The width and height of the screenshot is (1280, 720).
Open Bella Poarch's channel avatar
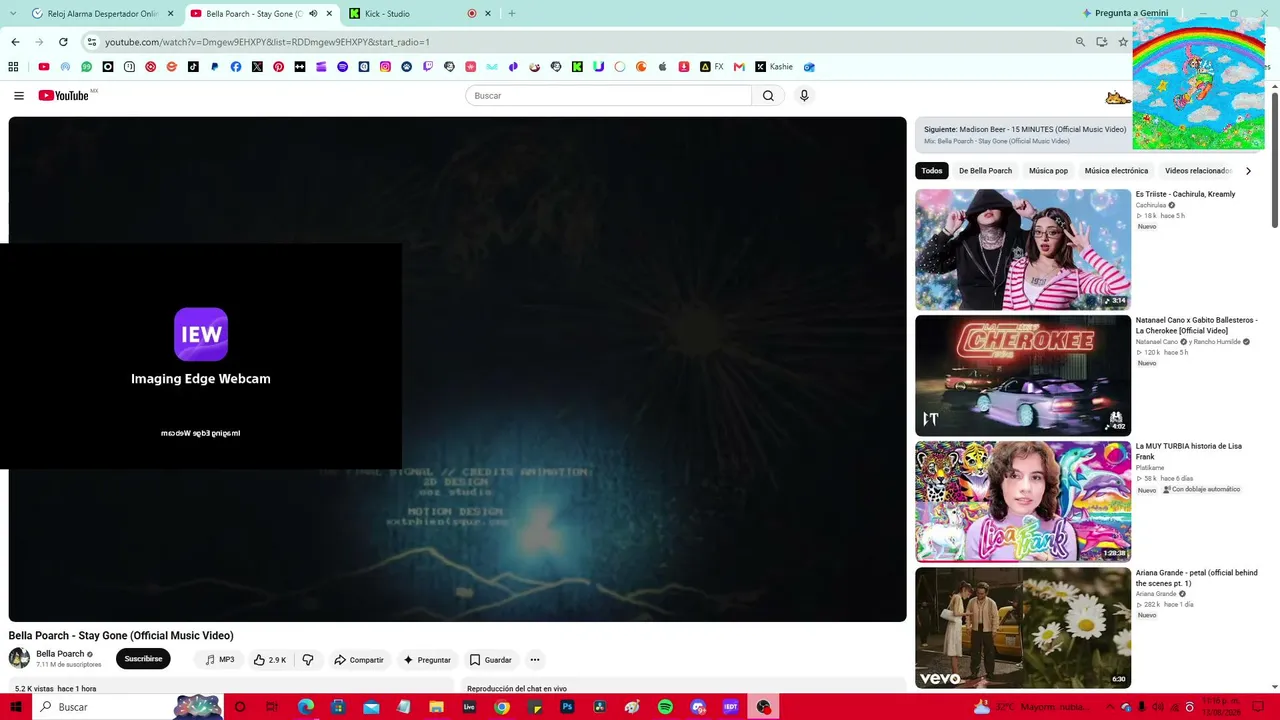[19, 658]
